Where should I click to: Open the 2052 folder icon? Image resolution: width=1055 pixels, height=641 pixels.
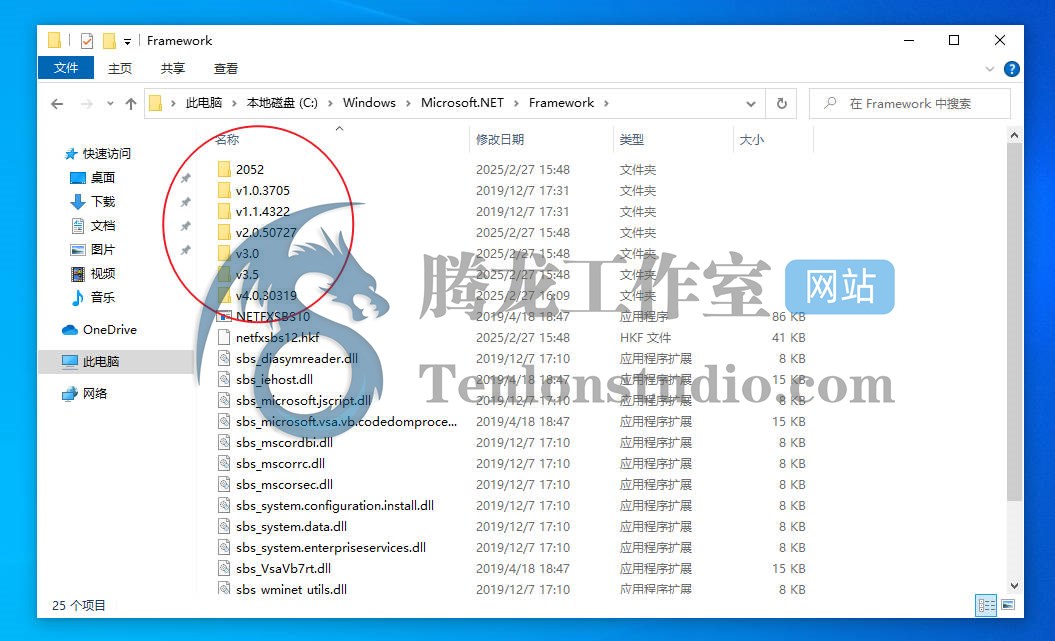pyautogui.click(x=224, y=169)
